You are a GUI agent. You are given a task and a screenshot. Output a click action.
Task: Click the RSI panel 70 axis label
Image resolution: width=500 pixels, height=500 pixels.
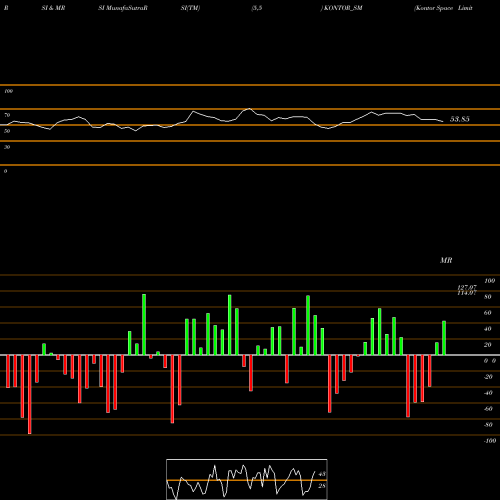coord(7,115)
